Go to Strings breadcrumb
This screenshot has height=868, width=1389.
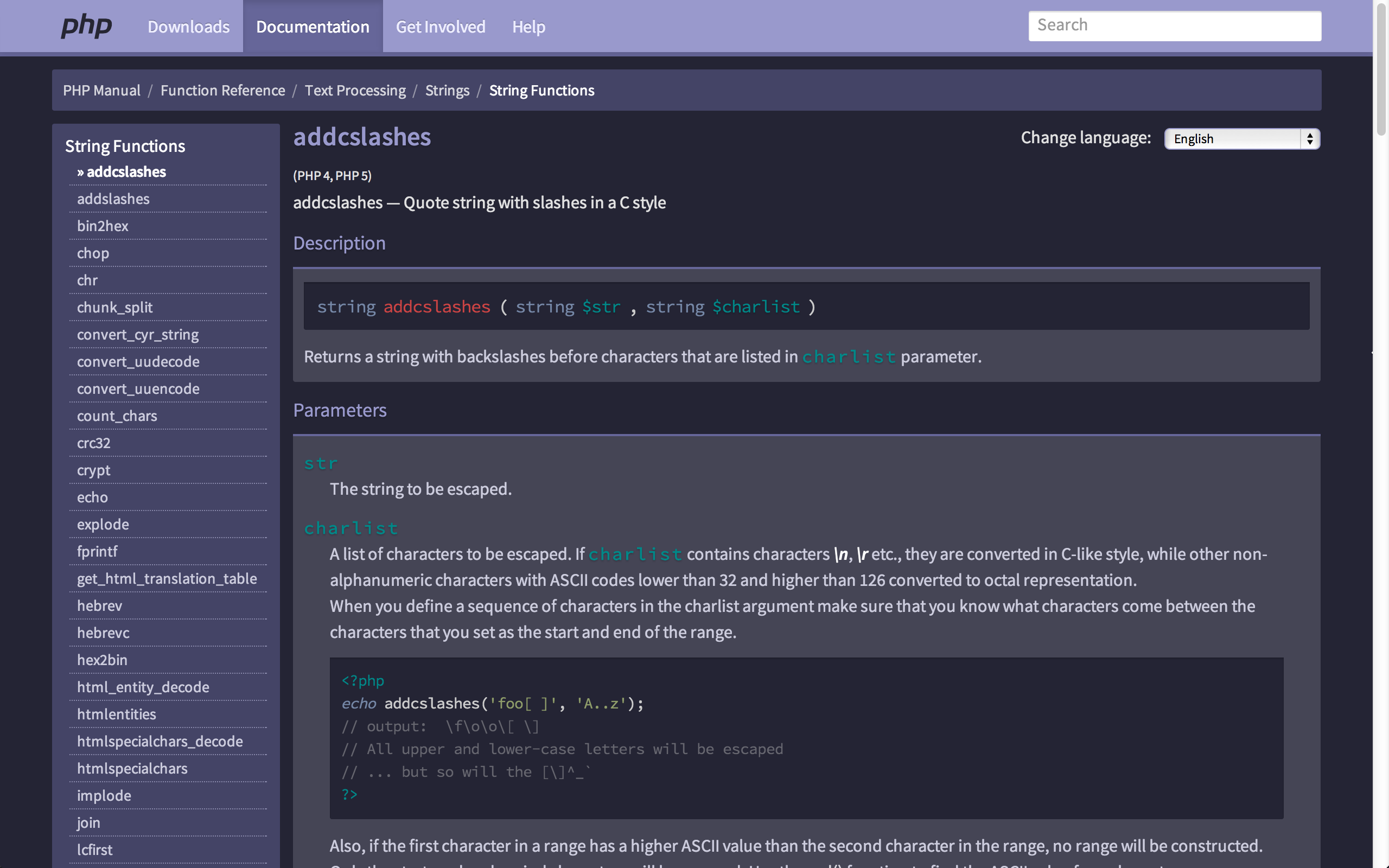[x=447, y=90]
